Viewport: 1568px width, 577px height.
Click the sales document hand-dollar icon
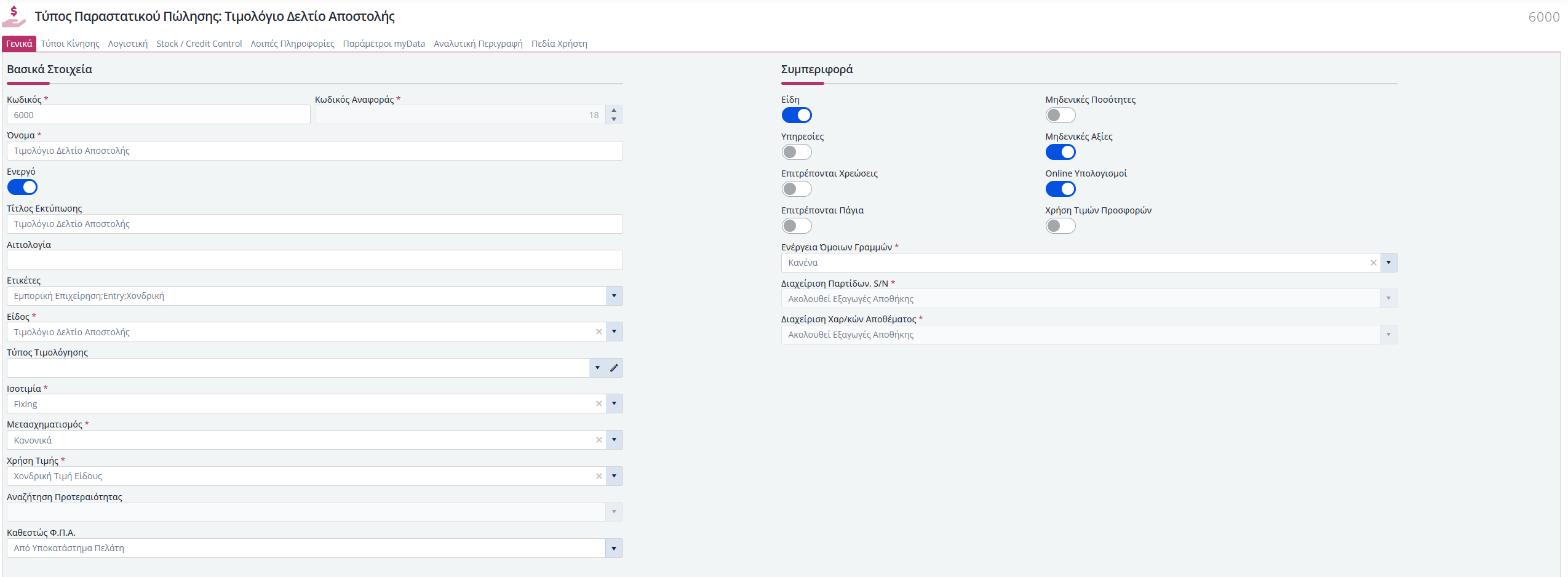(14, 17)
